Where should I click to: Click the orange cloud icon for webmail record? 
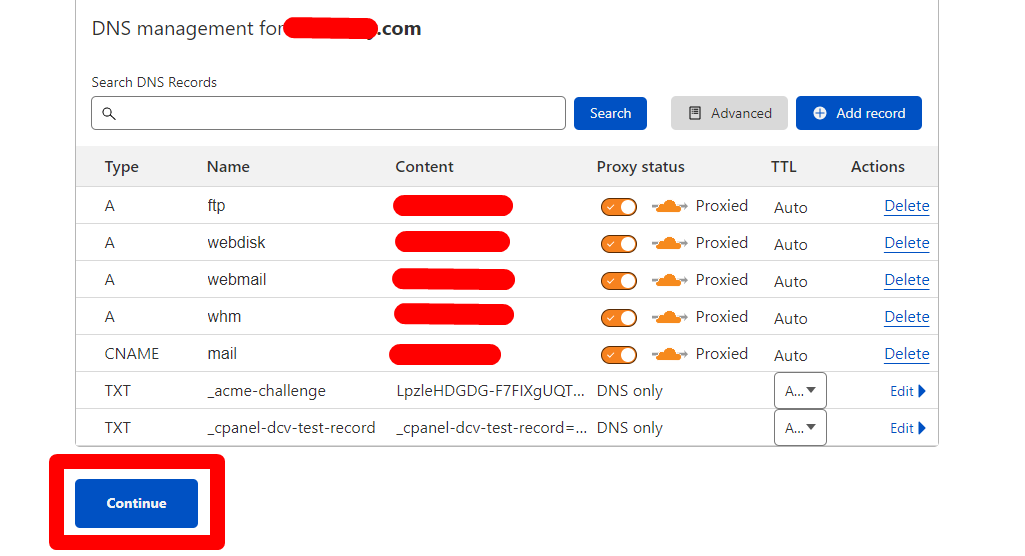pyautogui.click(x=669, y=281)
